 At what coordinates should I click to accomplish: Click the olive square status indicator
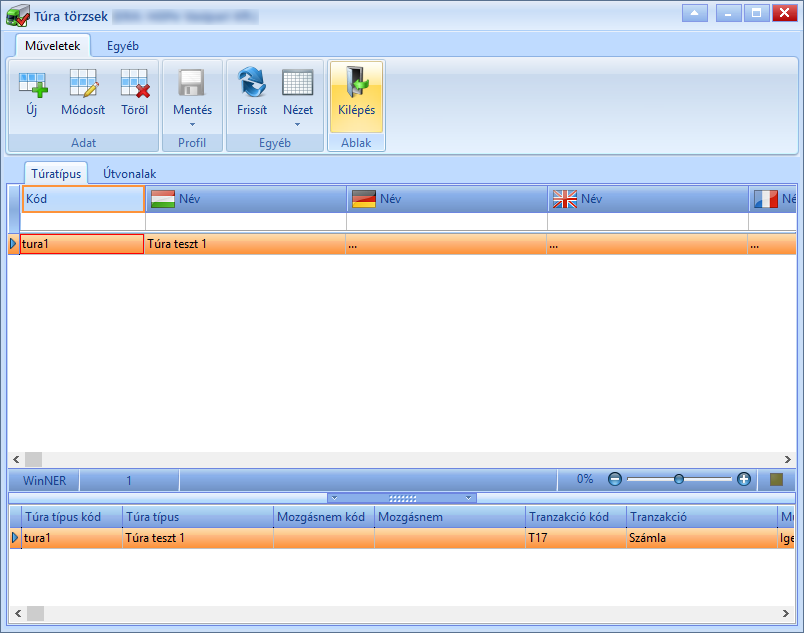[x=776, y=479]
